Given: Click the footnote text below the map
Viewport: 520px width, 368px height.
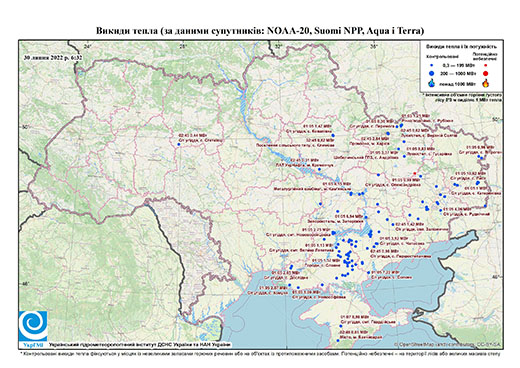Looking at the screenshot, I should [260, 353].
